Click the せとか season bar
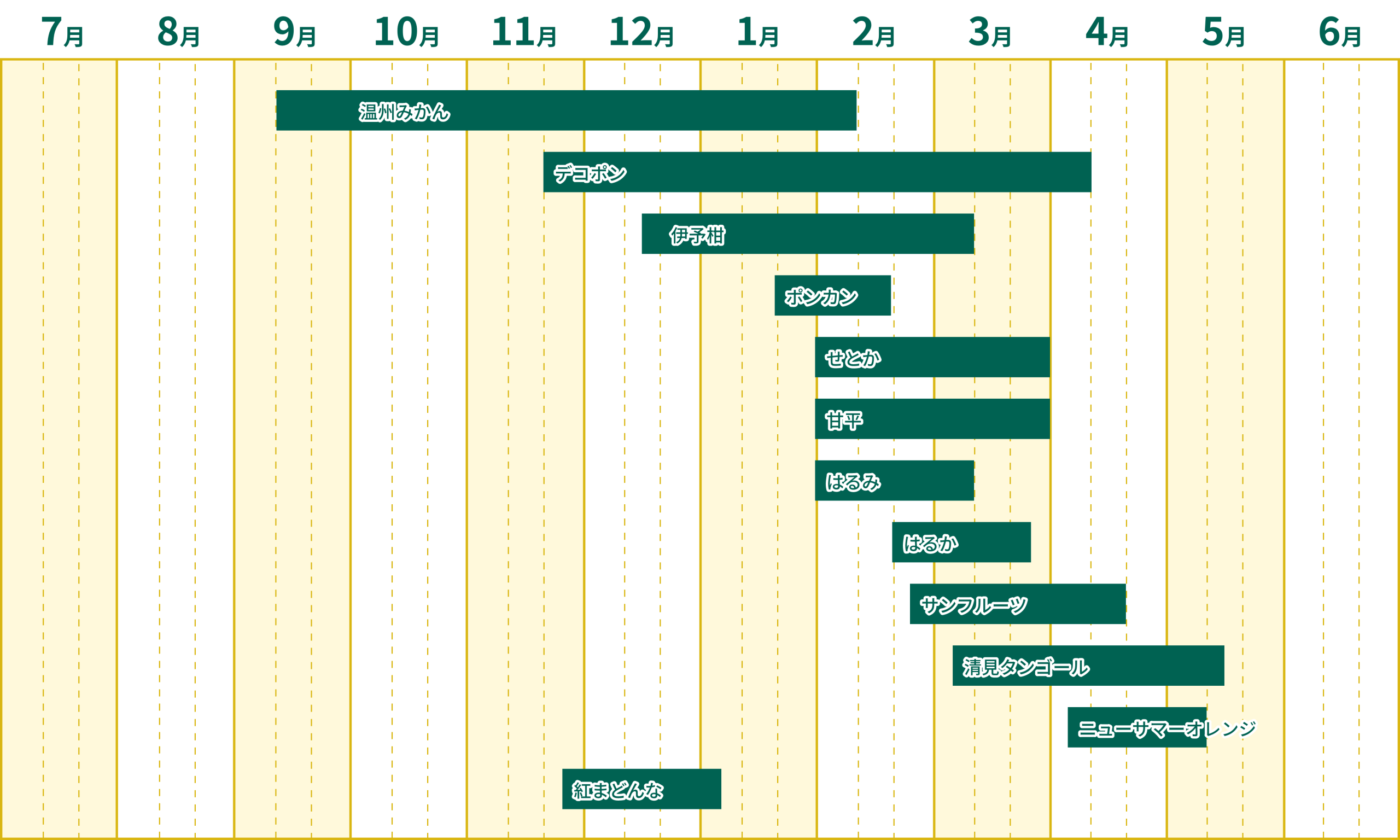The height and width of the screenshot is (840, 1400). click(932, 357)
